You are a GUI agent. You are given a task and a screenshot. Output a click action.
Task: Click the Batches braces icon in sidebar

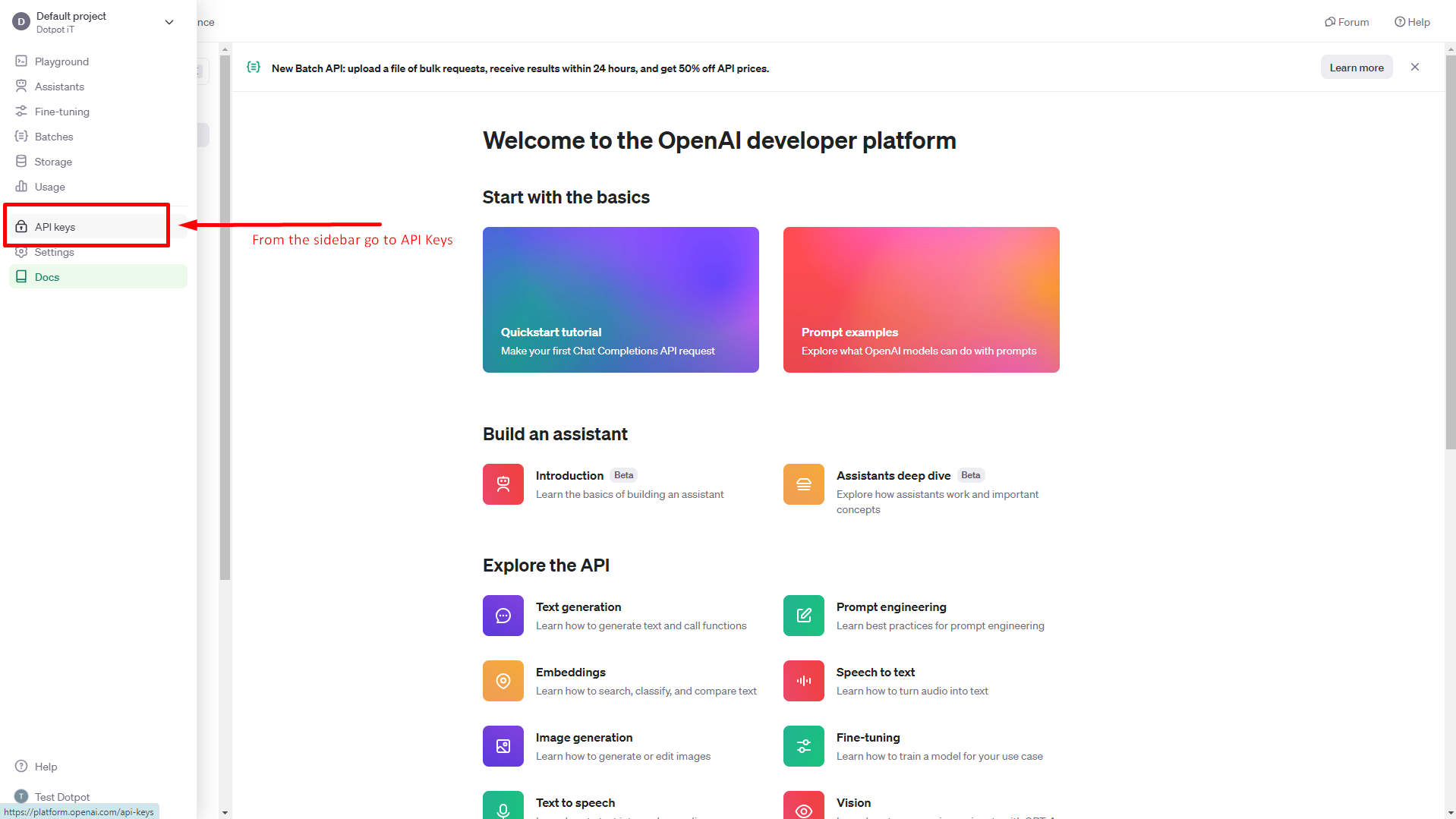[21, 136]
